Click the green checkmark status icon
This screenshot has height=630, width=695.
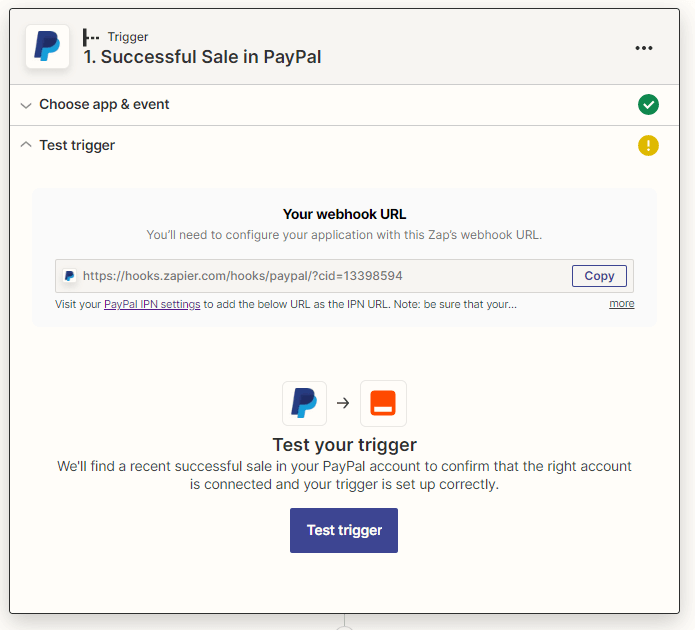pos(648,105)
